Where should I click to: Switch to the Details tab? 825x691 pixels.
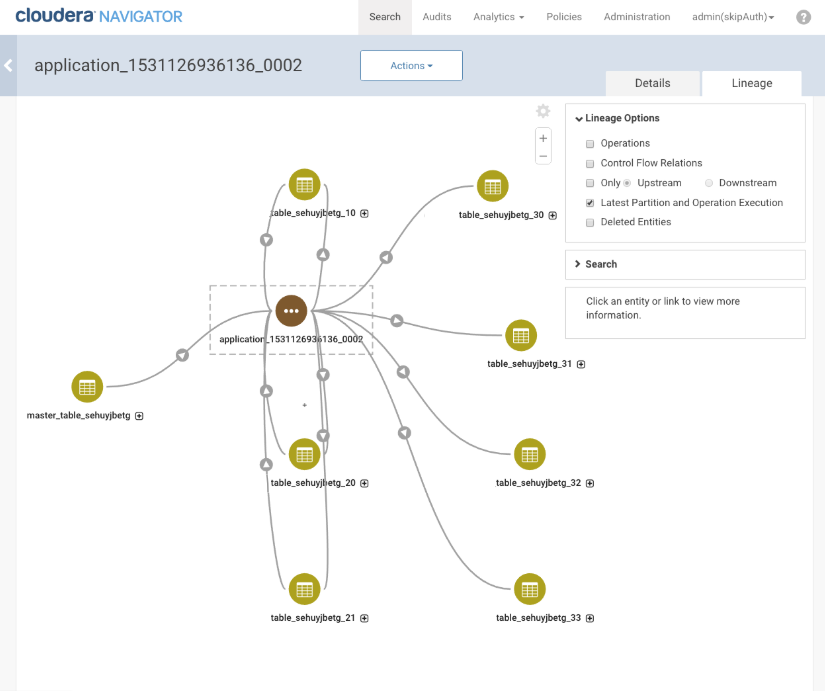click(x=652, y=83)
